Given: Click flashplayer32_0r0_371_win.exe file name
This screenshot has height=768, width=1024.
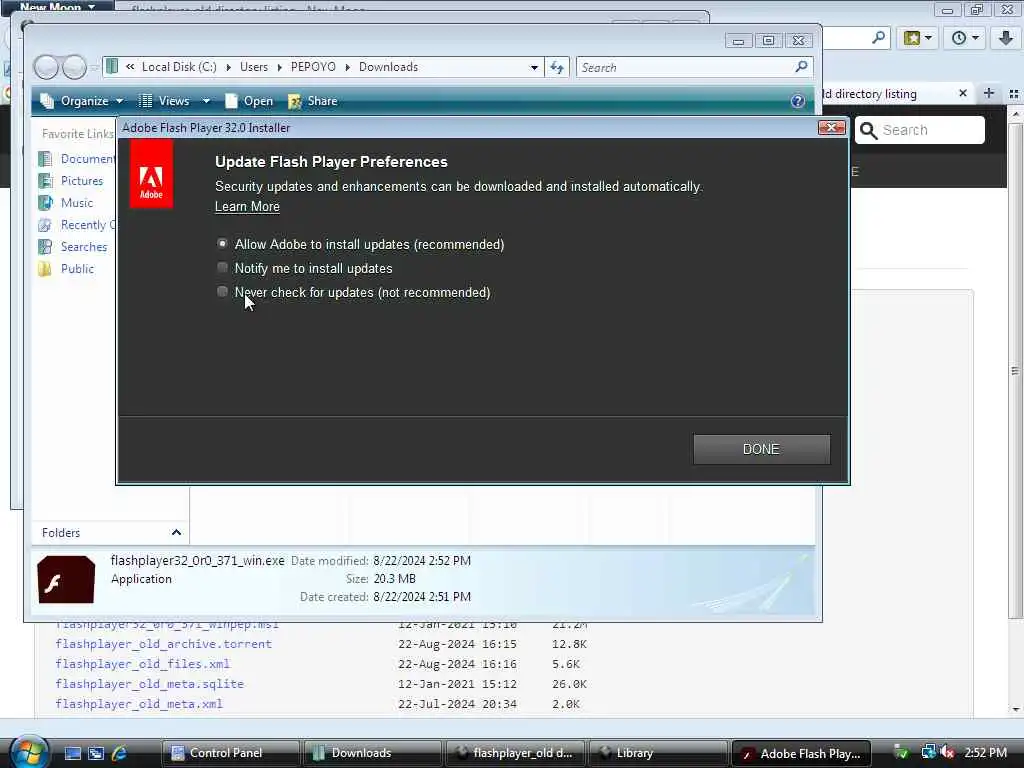Looking at the screenshot, I should click(198, 560).
